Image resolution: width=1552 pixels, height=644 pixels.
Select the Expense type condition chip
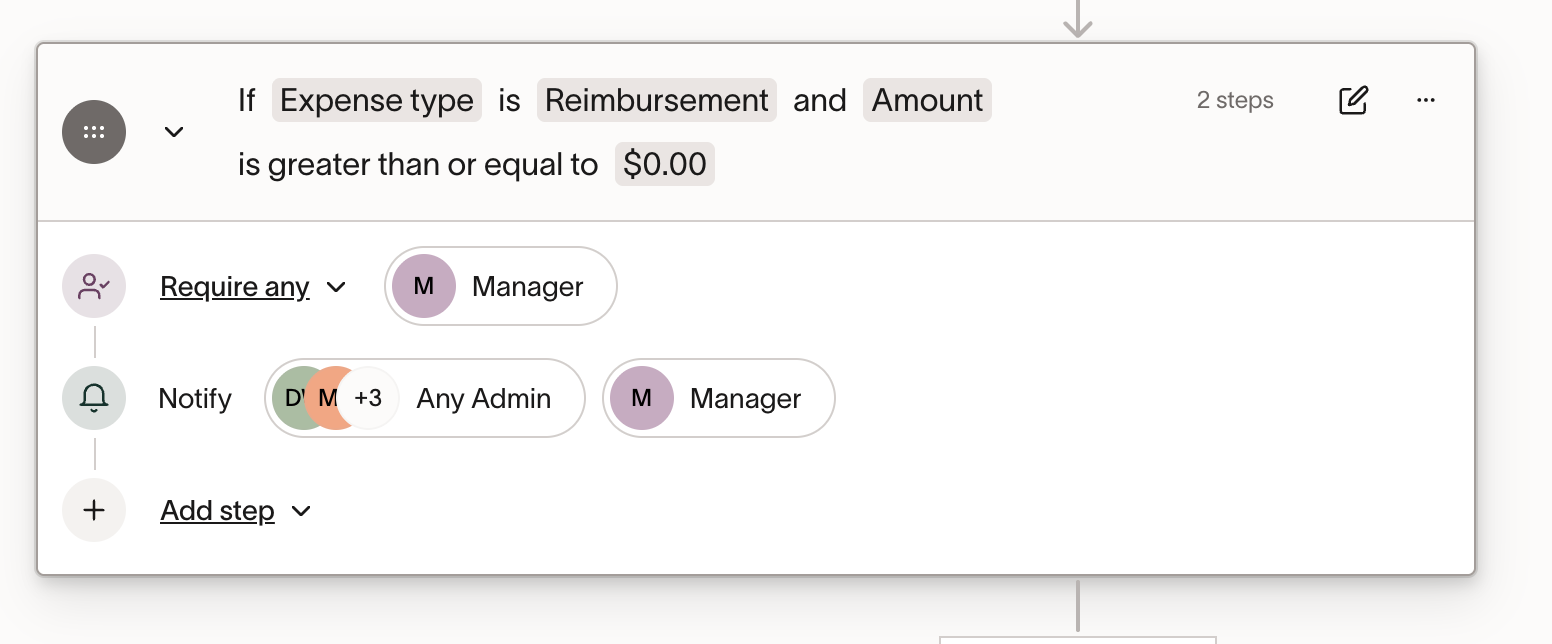pyautogui.click(x=377, y=100)
